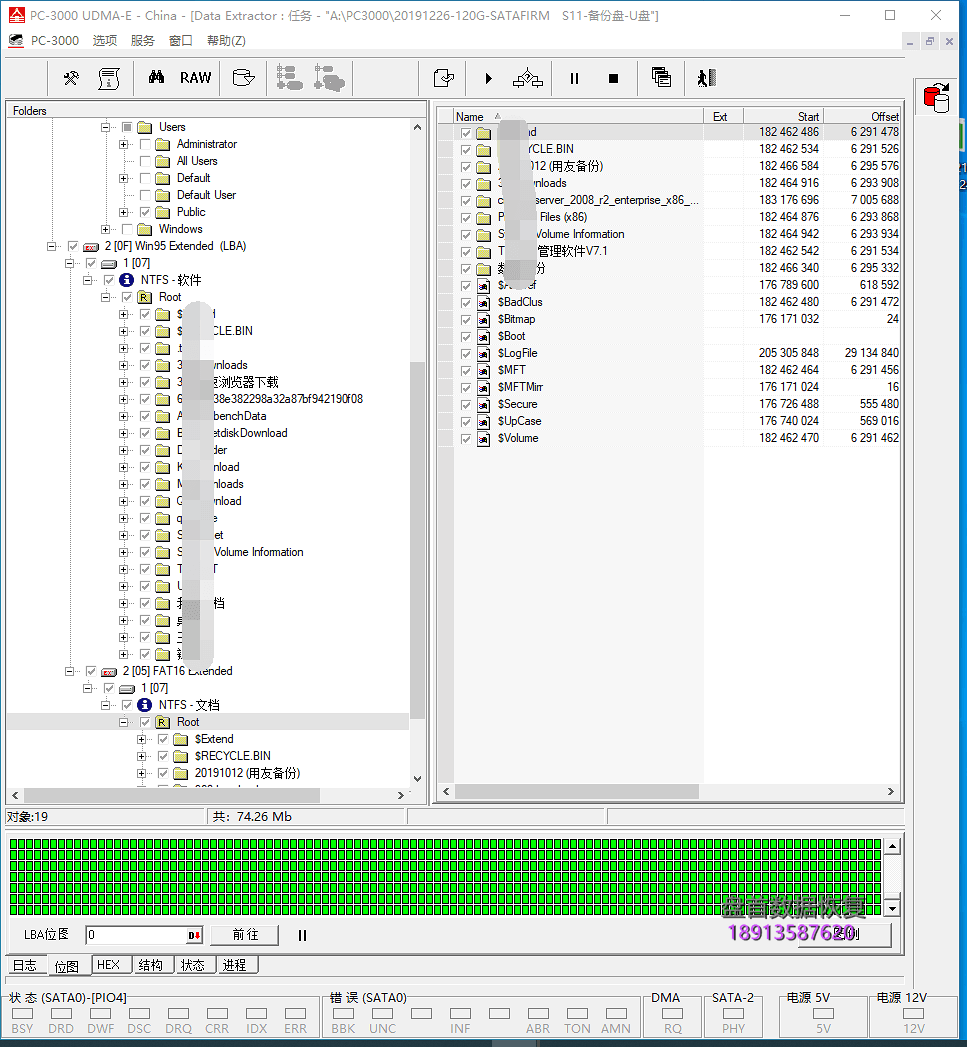Click the sector map scroll down arrow
This screenshot has height=1047, width=967.
(x=893, y=908)
